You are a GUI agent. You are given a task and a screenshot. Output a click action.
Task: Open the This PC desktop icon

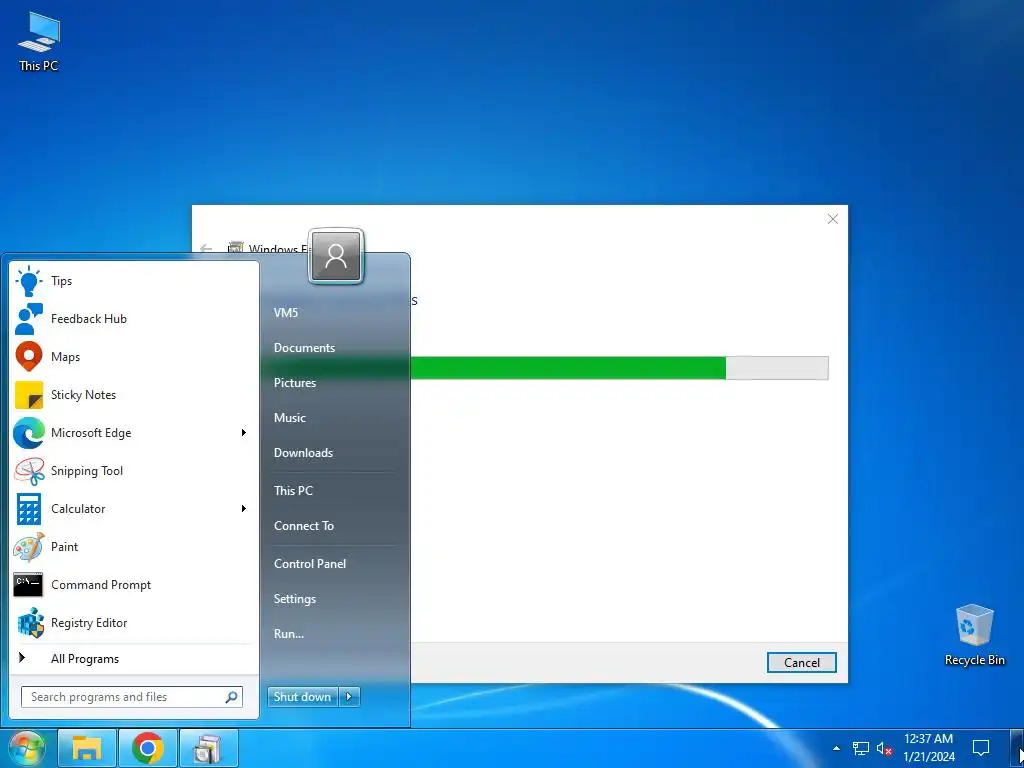(39, 42)
